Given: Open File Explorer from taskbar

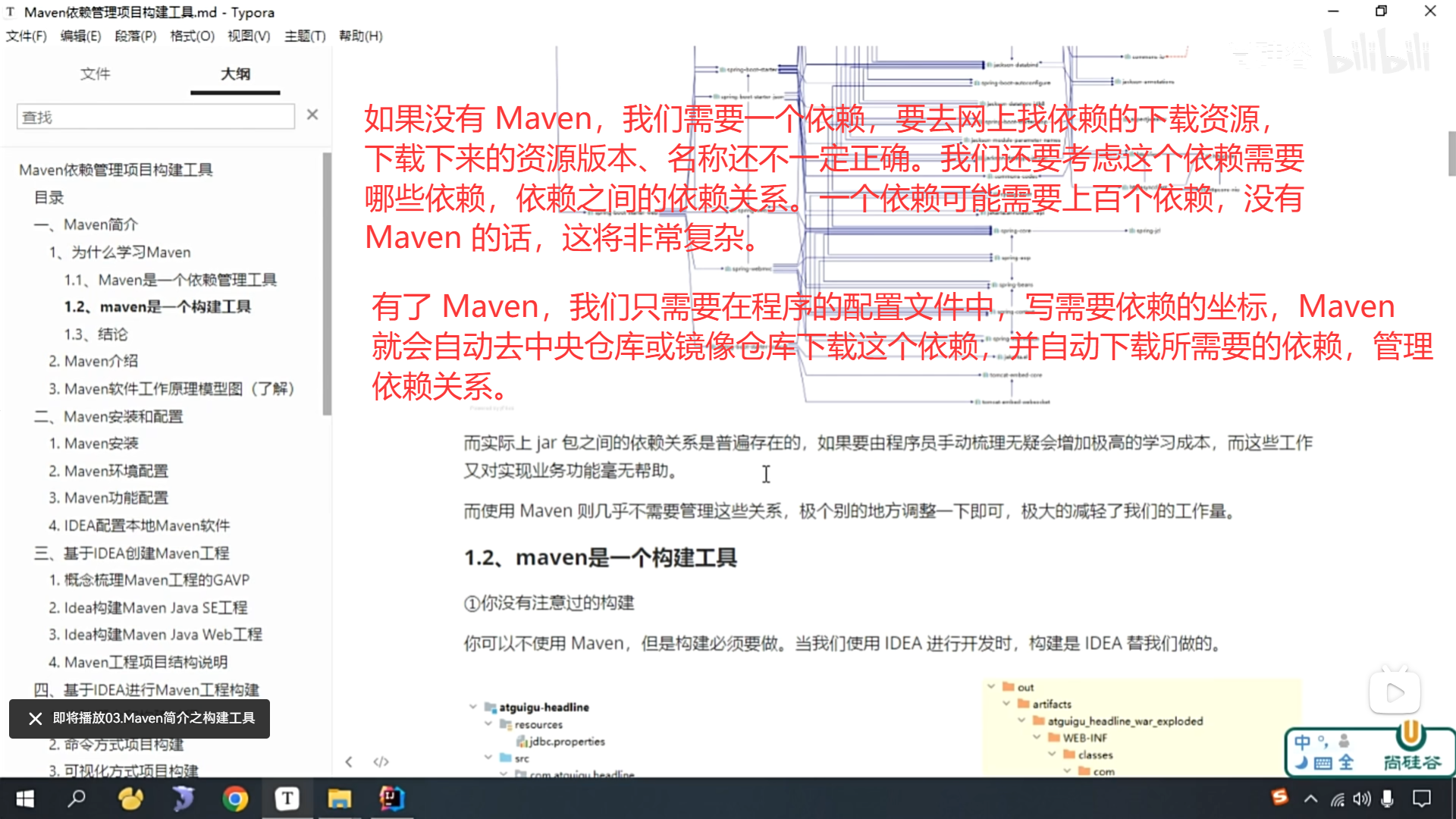Looking at the screenshot, I should (x=339, y=799).
